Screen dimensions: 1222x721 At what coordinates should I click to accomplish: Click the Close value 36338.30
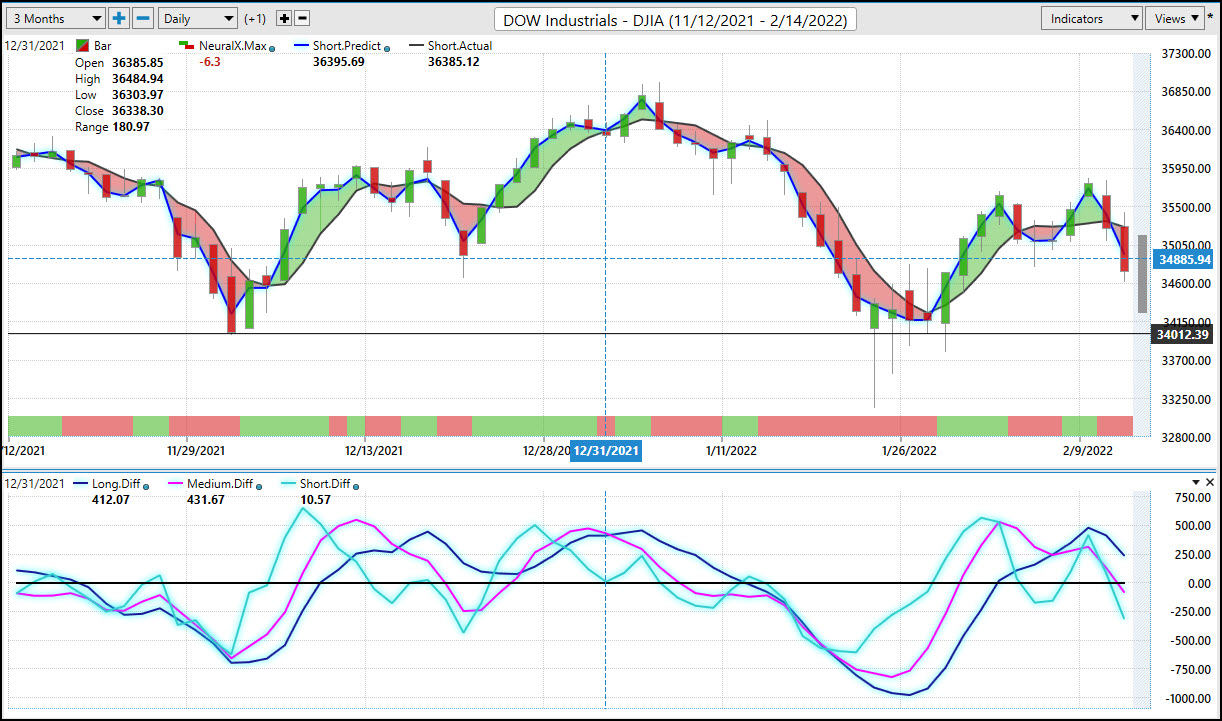pyautogui.click(x=138, y=111)
